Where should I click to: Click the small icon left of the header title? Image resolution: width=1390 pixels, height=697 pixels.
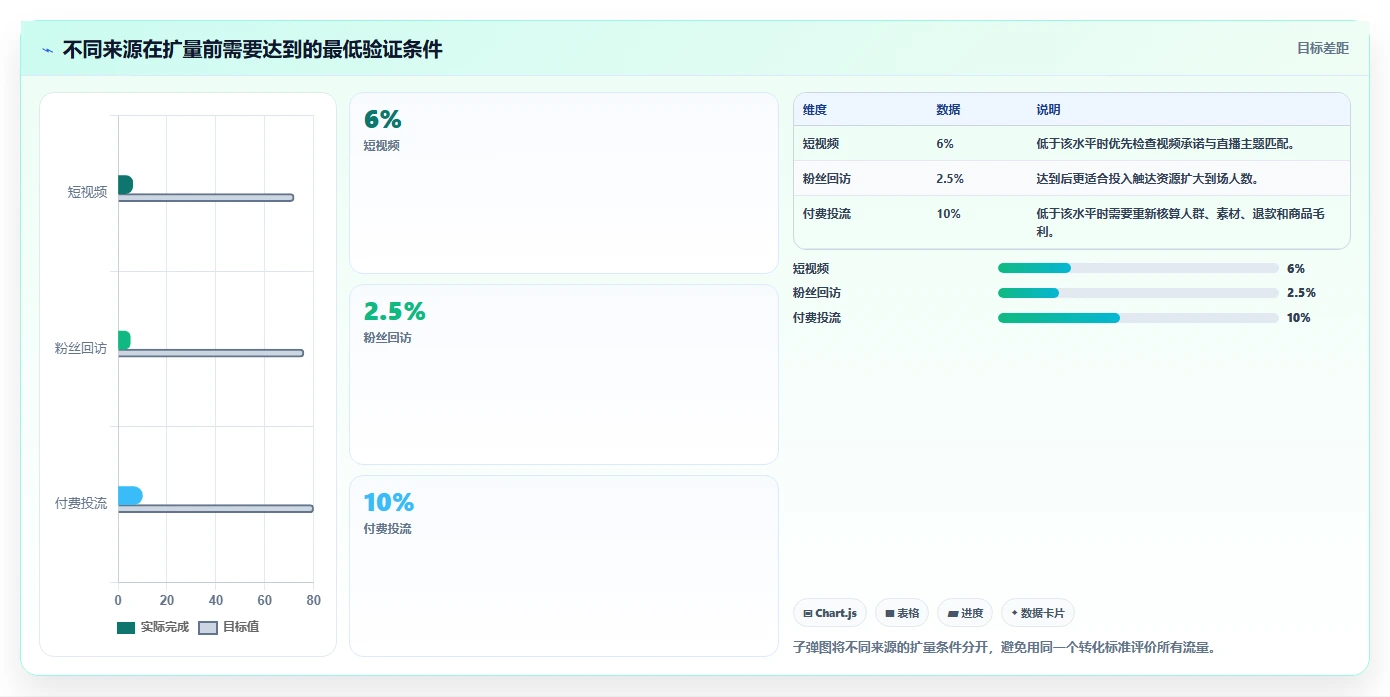pos(47,50)
